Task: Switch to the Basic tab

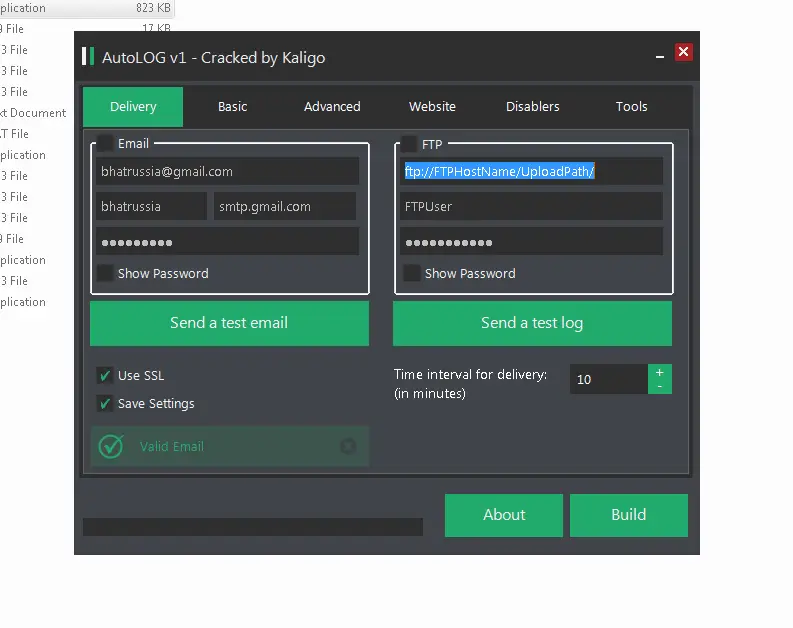Action: pos(232,107)
